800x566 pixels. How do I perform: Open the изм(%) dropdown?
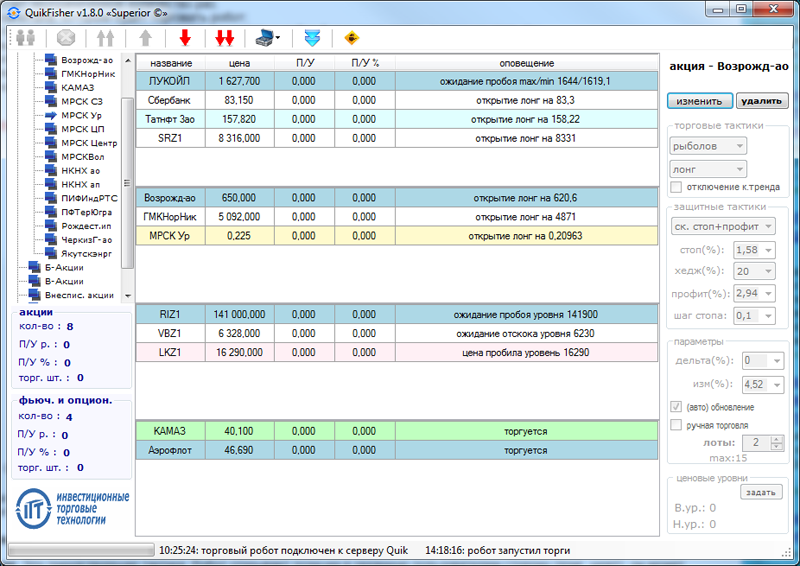click(x=763, y=384)
